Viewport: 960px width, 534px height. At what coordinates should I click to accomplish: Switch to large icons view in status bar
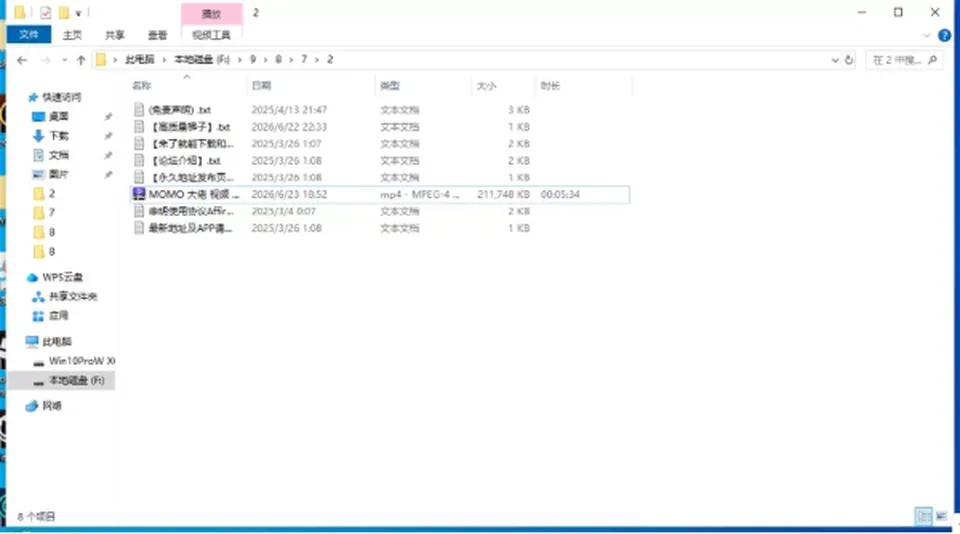pos(941,516)
